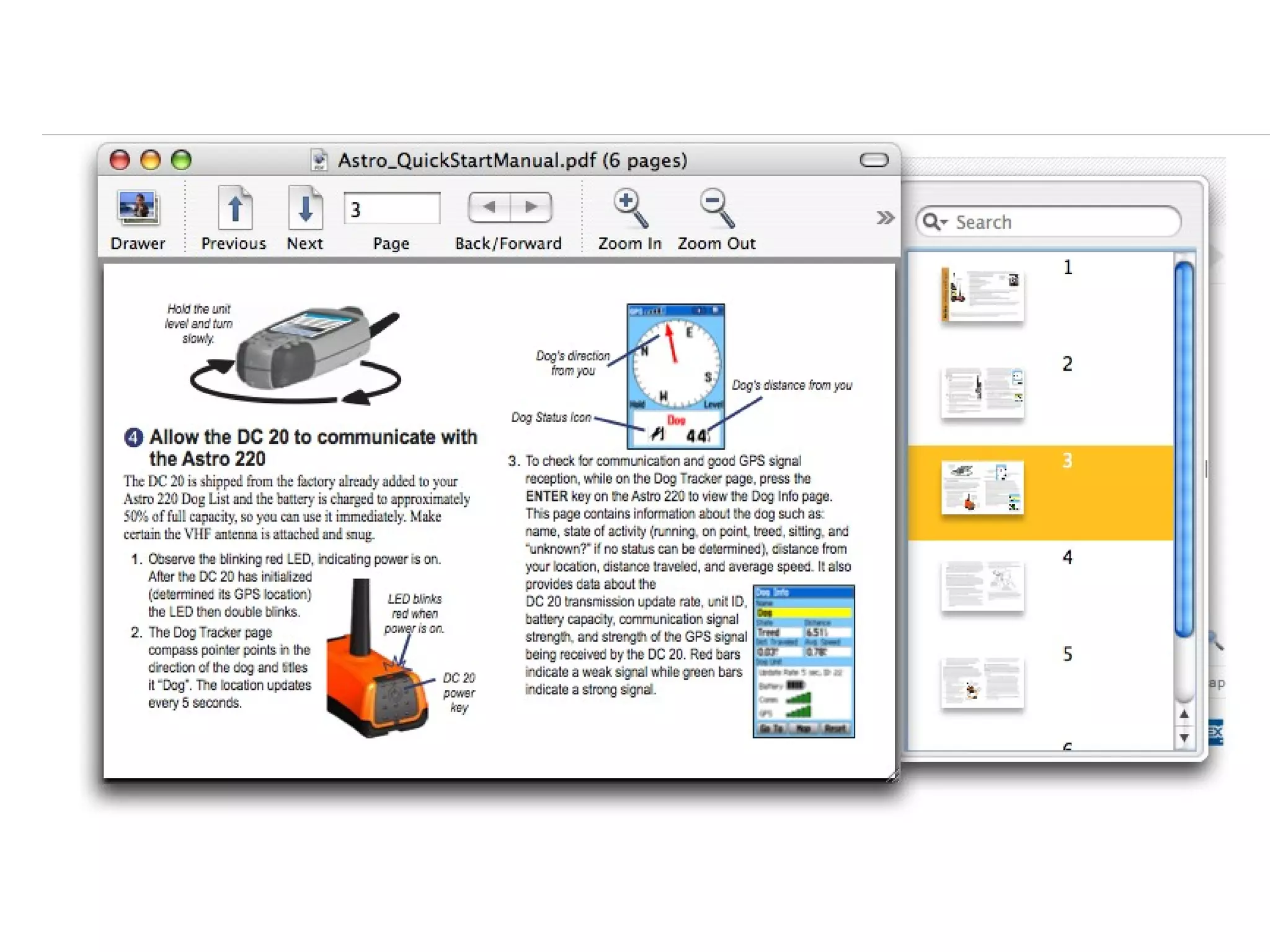Select the page 2 thumbnail
The image size is (1270, 952).
pos(982,392)
